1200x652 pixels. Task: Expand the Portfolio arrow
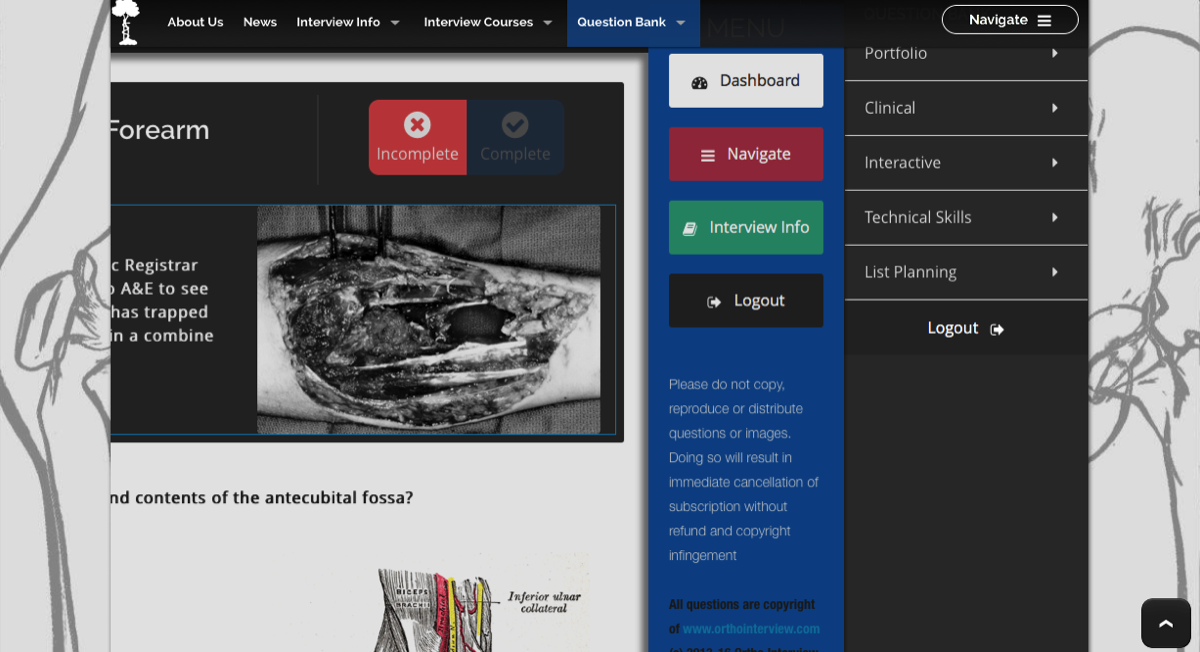1054,53
